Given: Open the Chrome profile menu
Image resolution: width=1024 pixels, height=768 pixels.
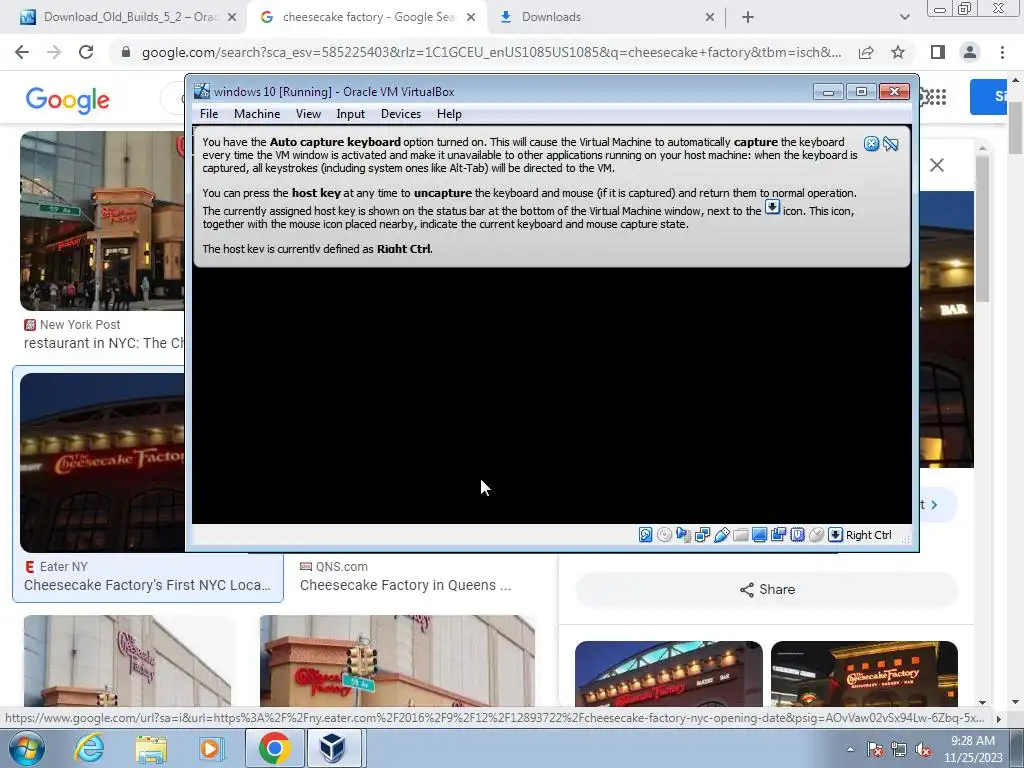Looking at the screenshot, I should [x=970, y=52].
